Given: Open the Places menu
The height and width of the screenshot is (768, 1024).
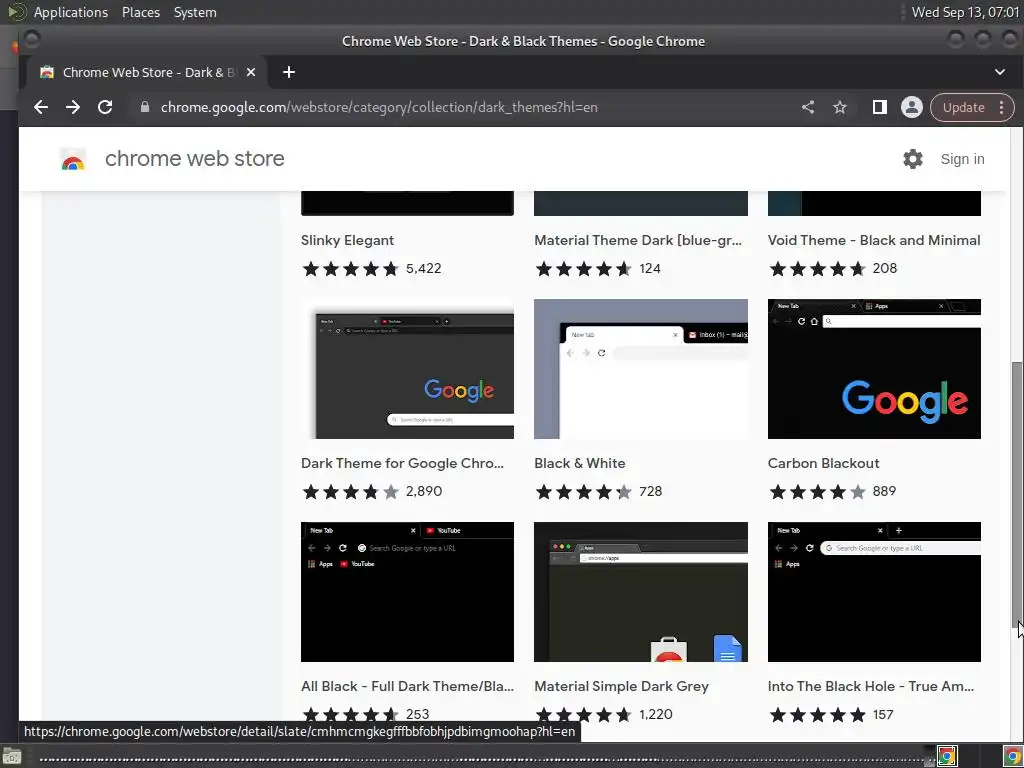Looking at the screenshot, I should pos(140,12).
